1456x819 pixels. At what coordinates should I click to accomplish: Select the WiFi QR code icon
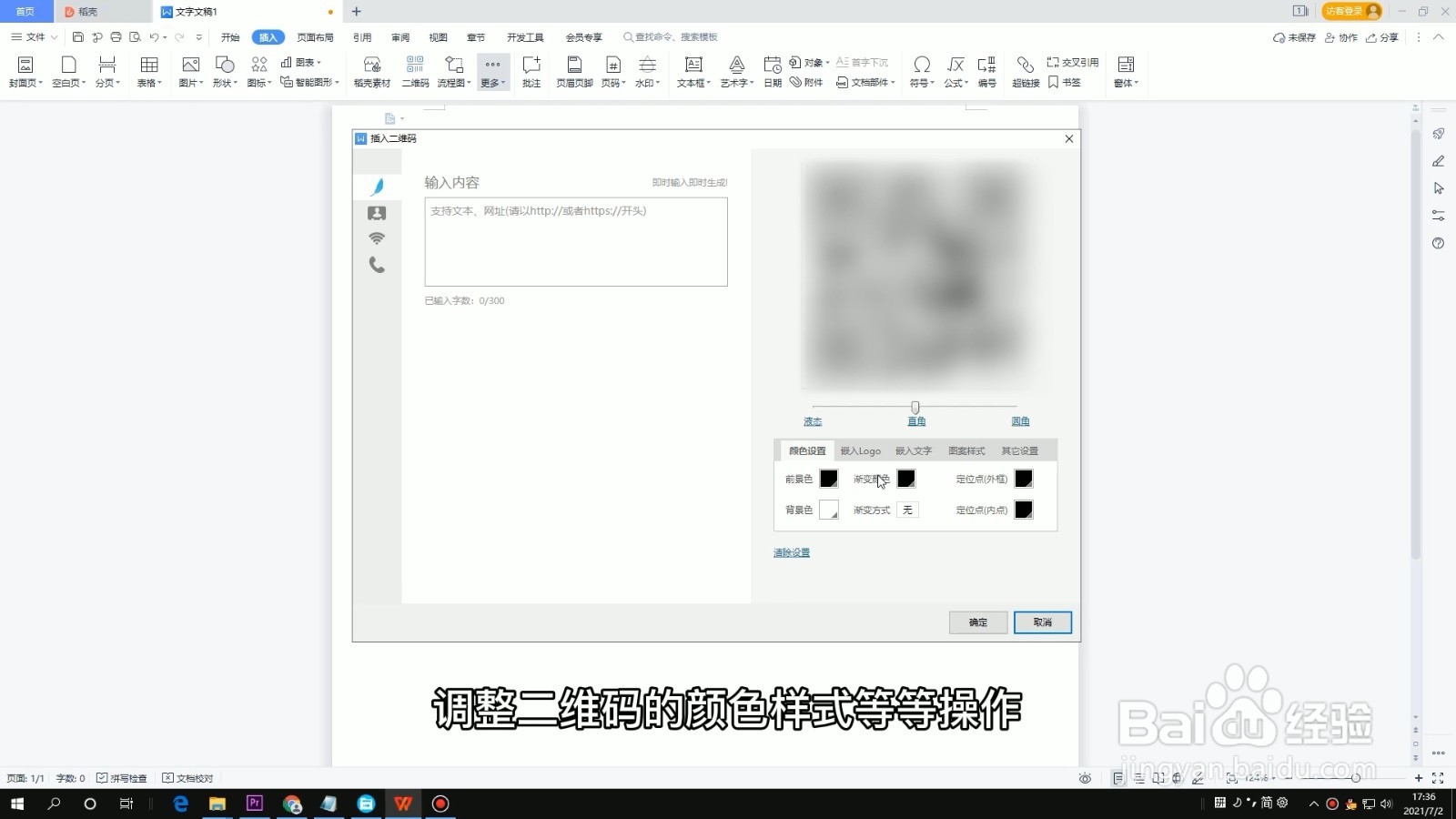pyautogui.click(x=377, y=238)
